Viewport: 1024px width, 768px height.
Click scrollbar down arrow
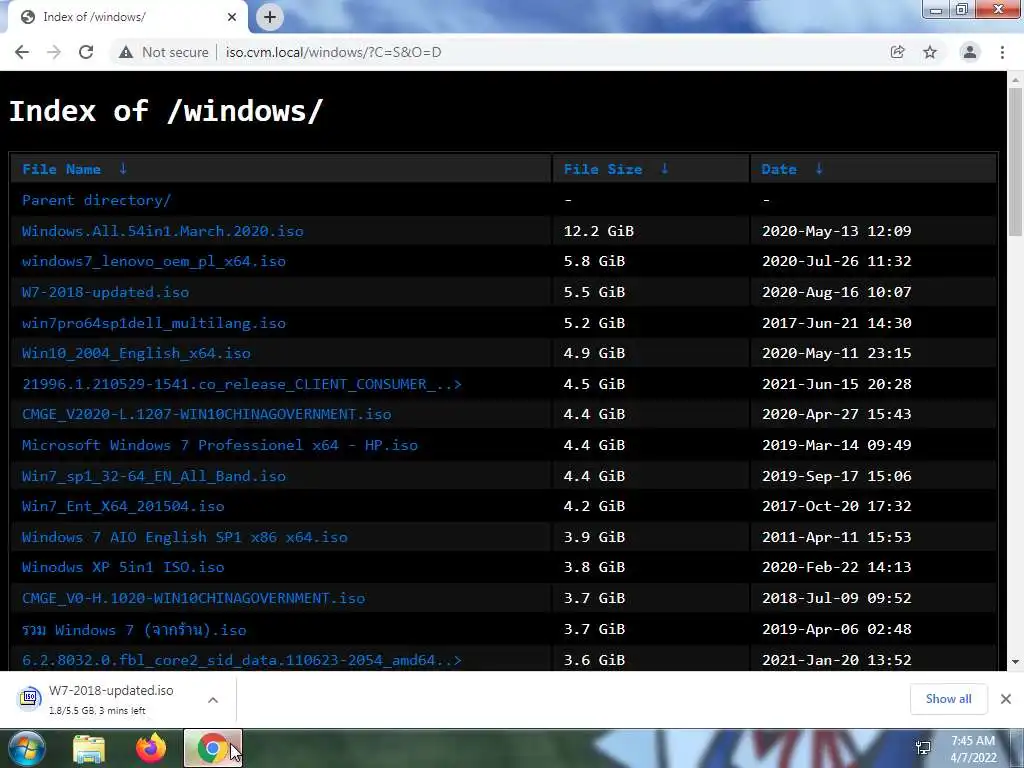(1015, 662)
